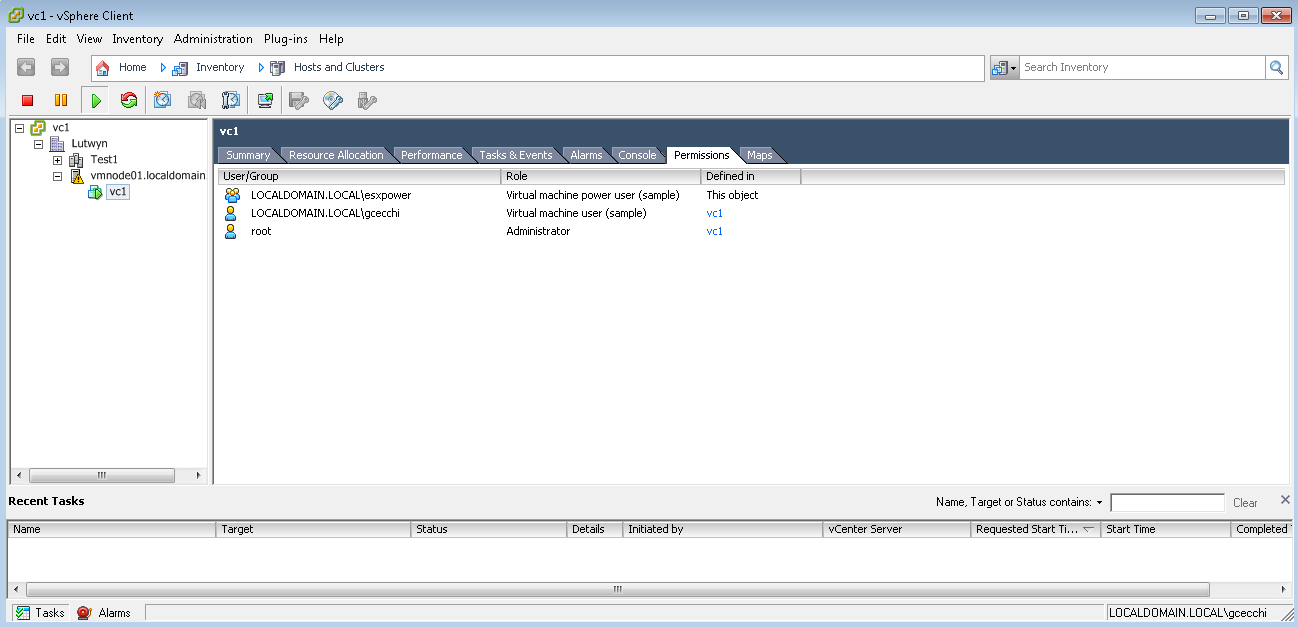This screenshot has height=627, width=1298.
Task: Click the root user icon
Action: point(231,231)
